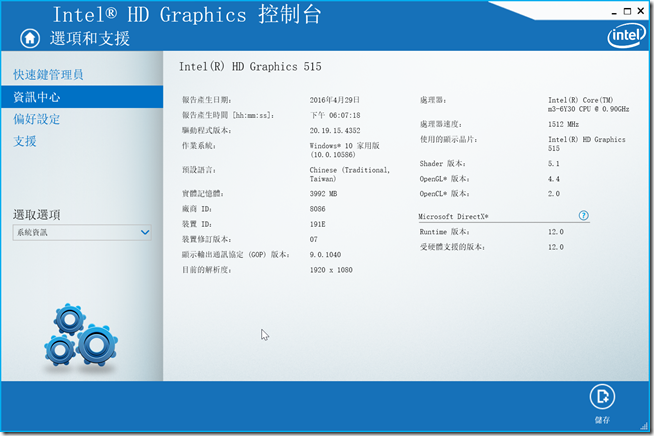
Task: Click OpenCL version value 2.0
Action: point(554,194)
